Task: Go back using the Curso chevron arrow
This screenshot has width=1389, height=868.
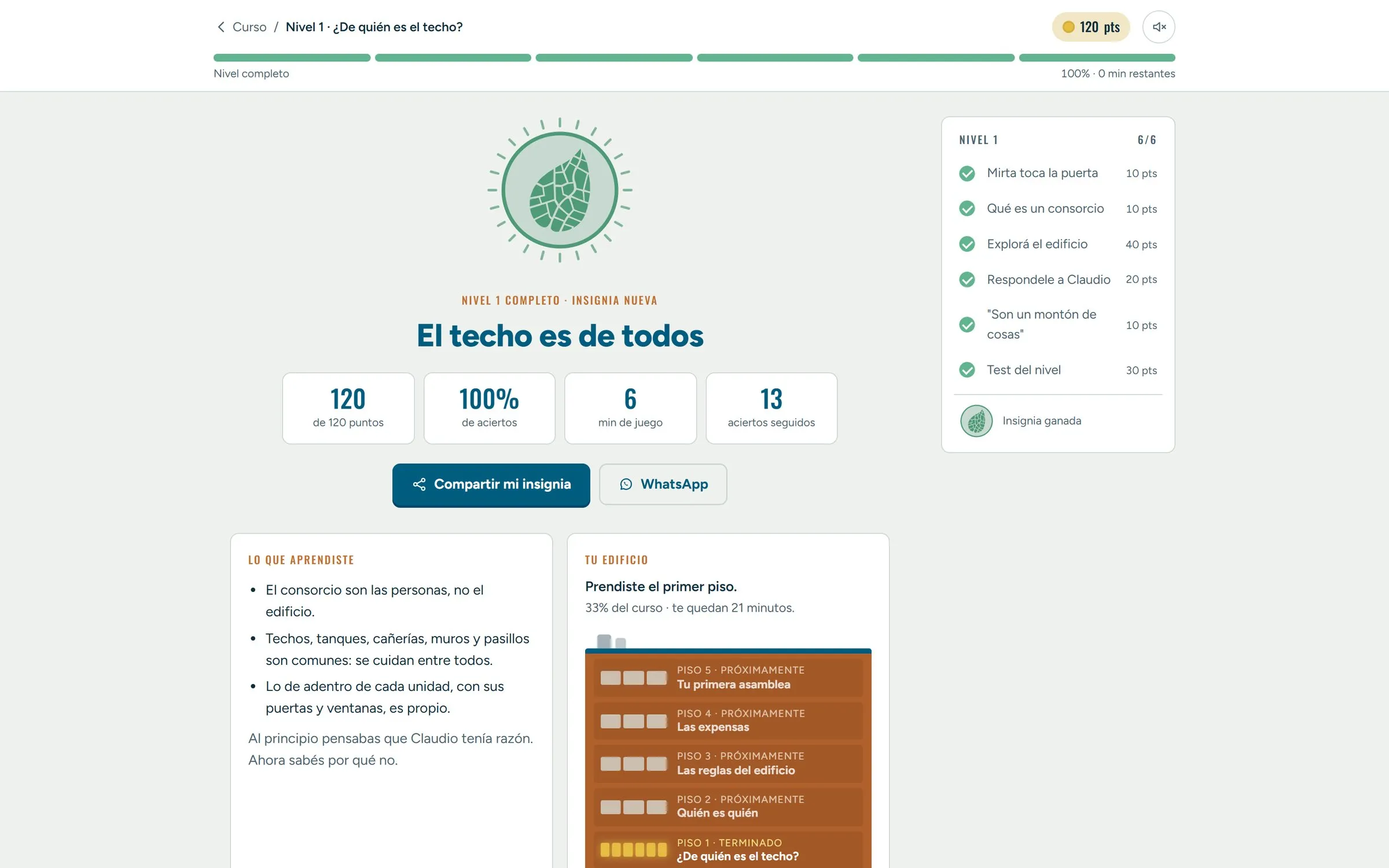Action: (x=221, y=27)
